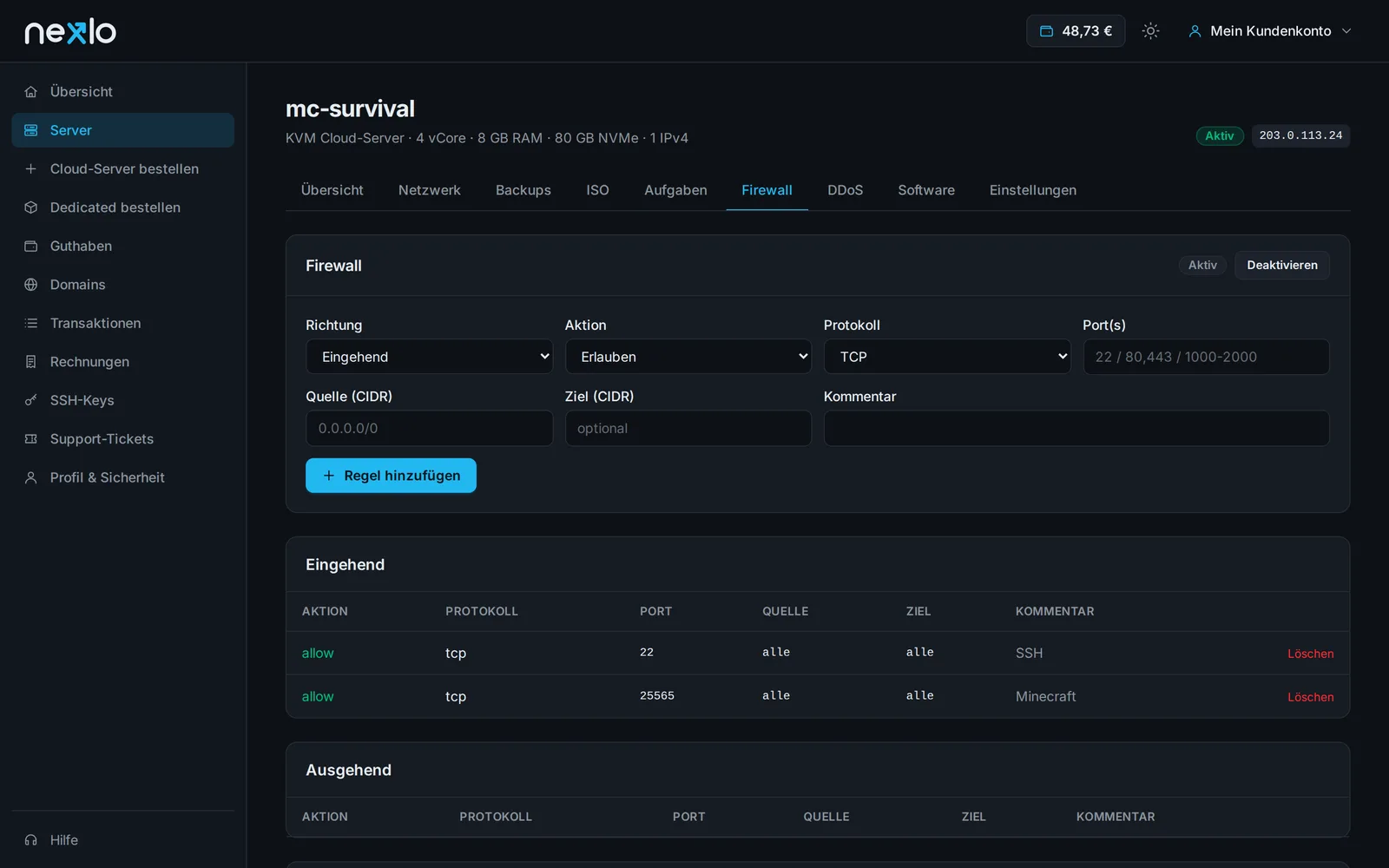Click the plus icon beside Cloud-Server bestellen
The width and height of the screenshot is (1389, 868).
pos(31,169)
